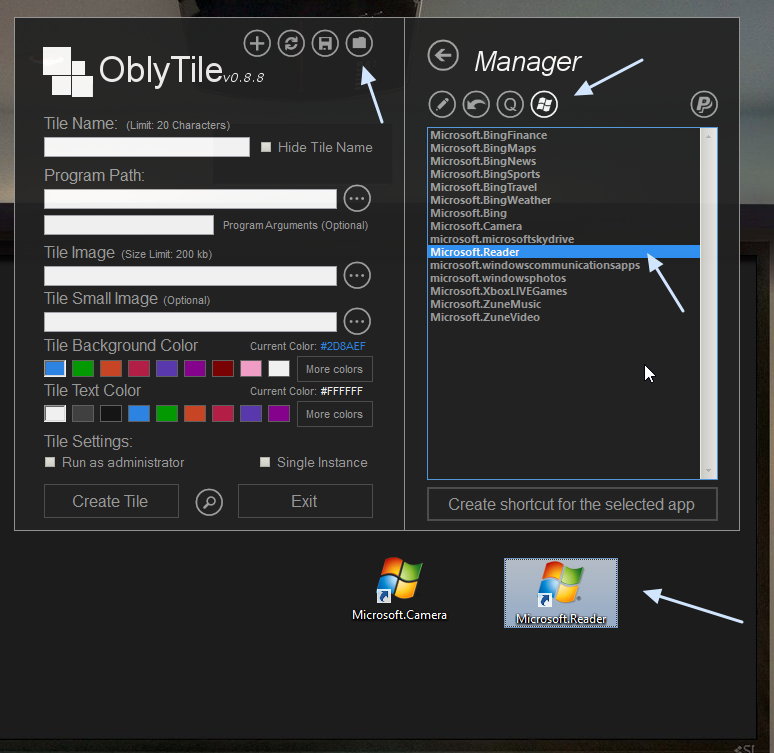The image size is (774, 753).
Task: Click the pencil edit icon in Manager
Action: (x=442, y=104)
